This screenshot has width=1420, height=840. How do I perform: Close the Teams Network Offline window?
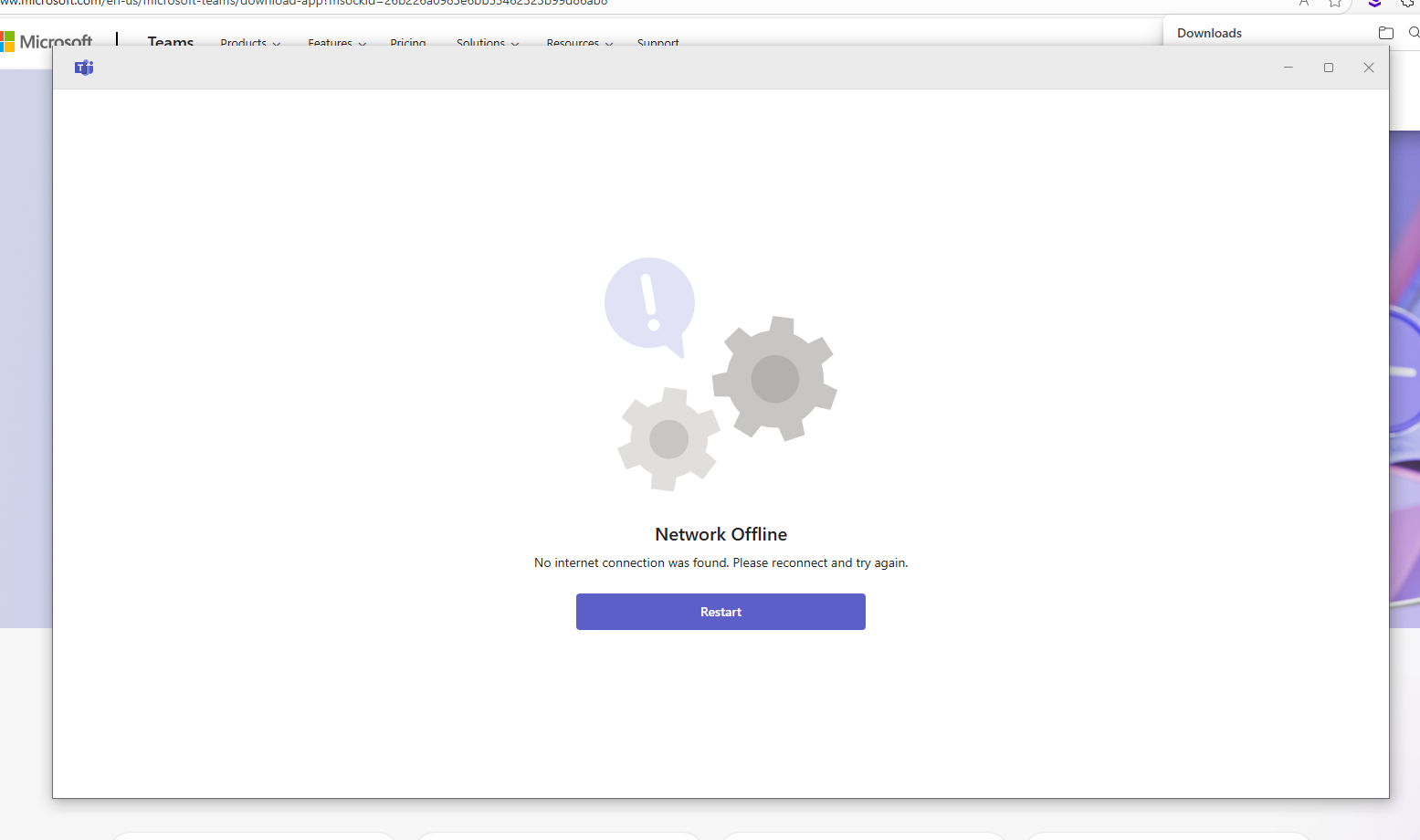click(1369, 68)
